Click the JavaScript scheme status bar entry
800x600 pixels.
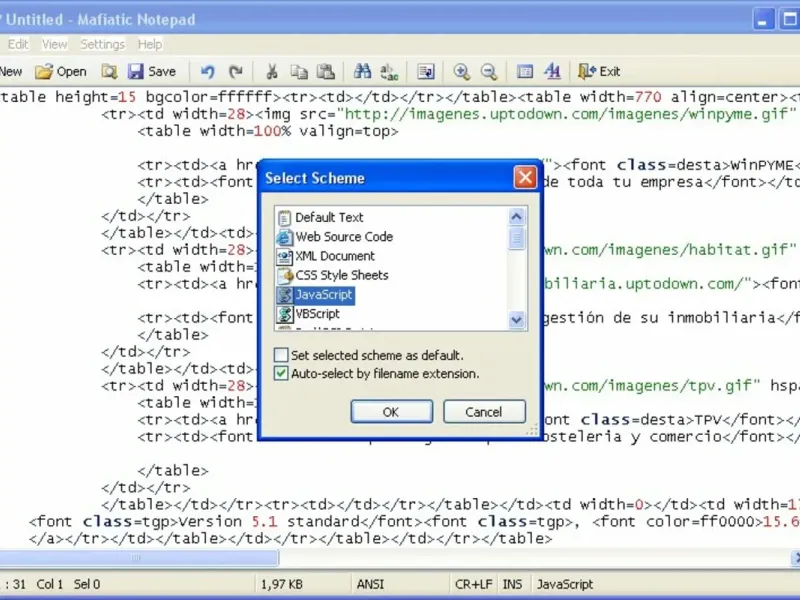pos(565,584)
